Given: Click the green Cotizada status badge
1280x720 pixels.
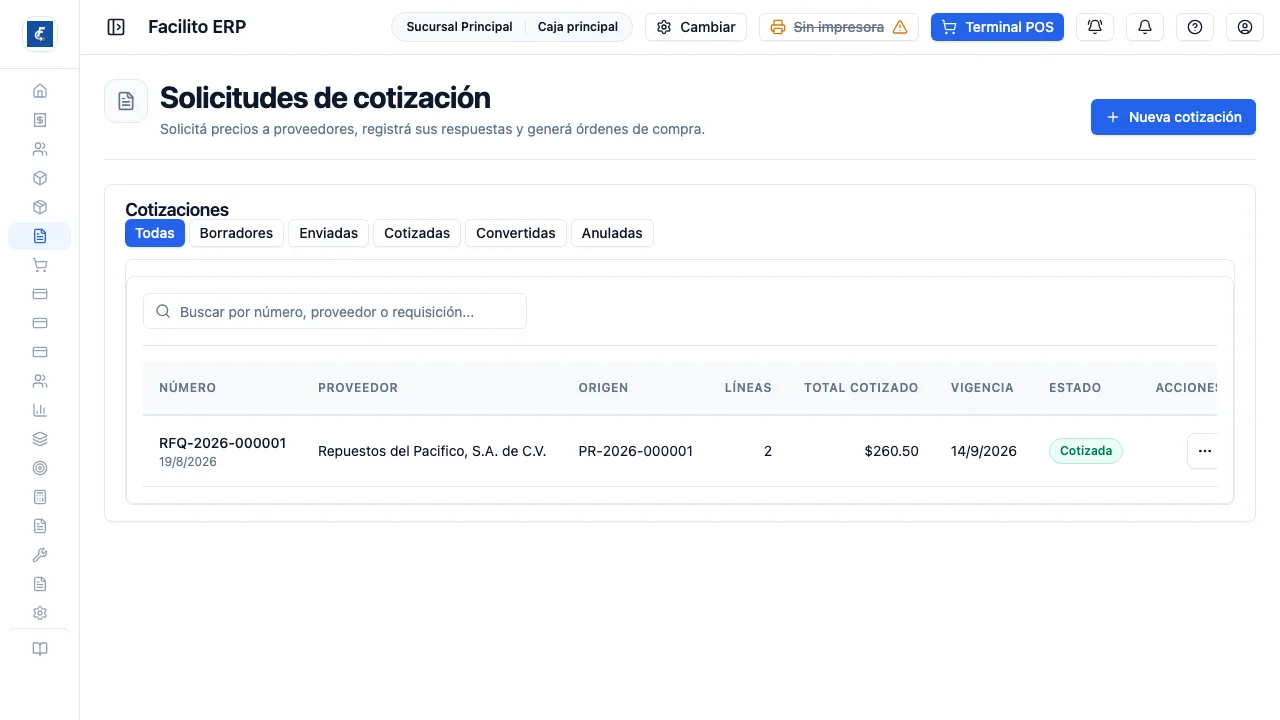Looking at the screenshot, I should pos(1086,451).
